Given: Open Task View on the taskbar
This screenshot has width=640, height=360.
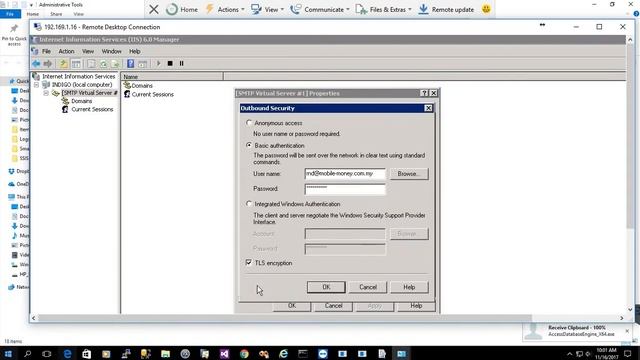Looking at the screenshot, I should pos(47,353).
